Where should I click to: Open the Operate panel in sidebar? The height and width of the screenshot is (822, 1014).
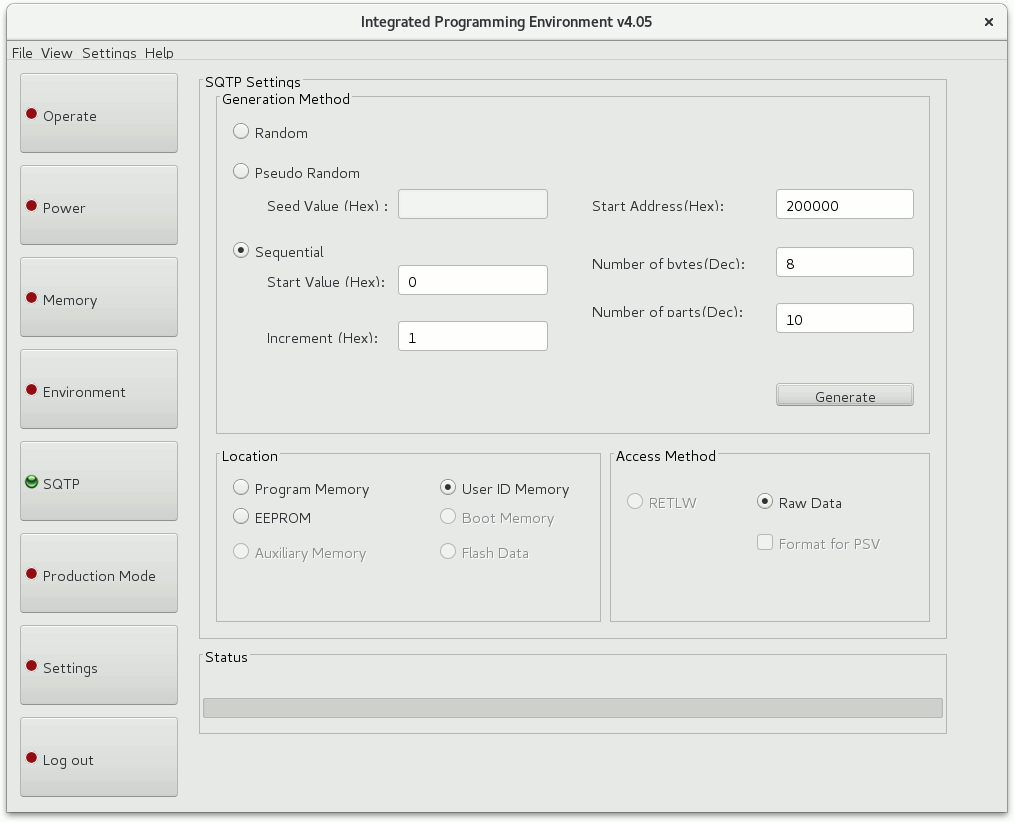99,114
